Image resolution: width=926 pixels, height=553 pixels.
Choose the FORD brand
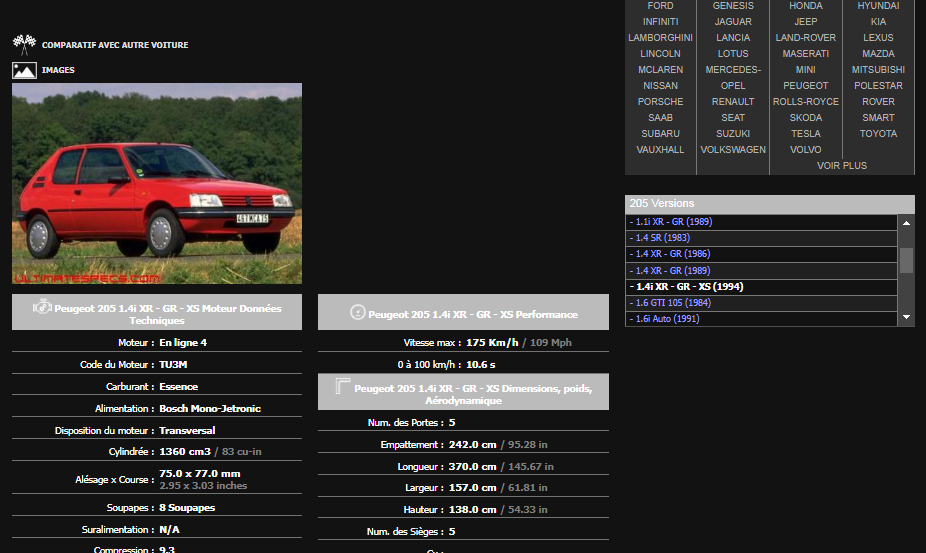point(660,6)
